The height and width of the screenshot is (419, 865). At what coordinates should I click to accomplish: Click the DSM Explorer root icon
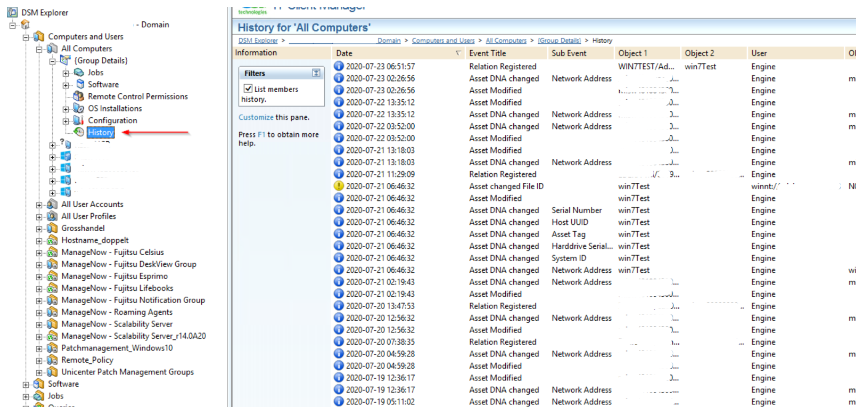[x=12, y=11]
